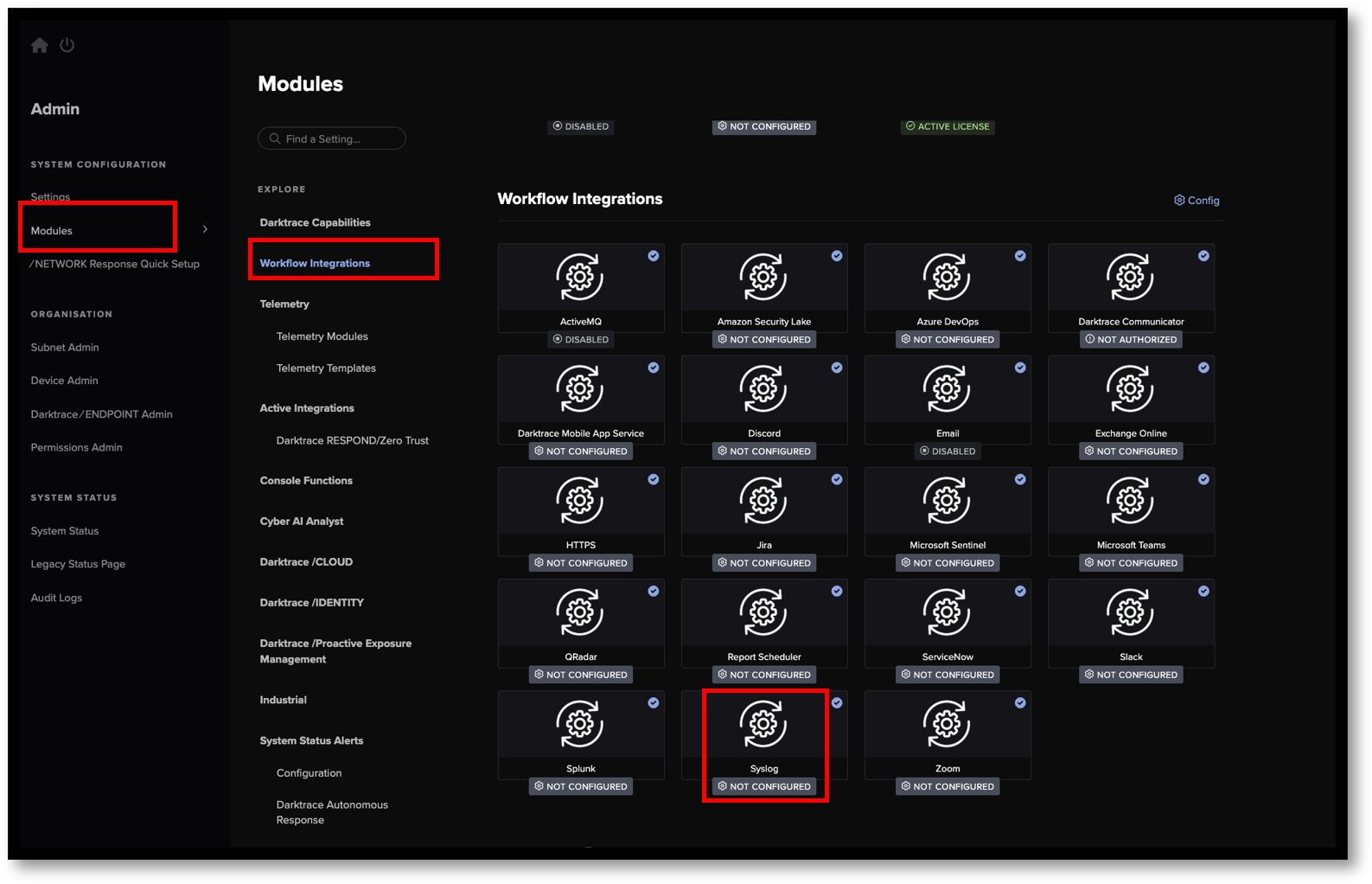Image resolution: width=1372 pixels, height=884 pixels.
Task: Open Darktrace Autonomous Response subsection
Action: [332, 812]
